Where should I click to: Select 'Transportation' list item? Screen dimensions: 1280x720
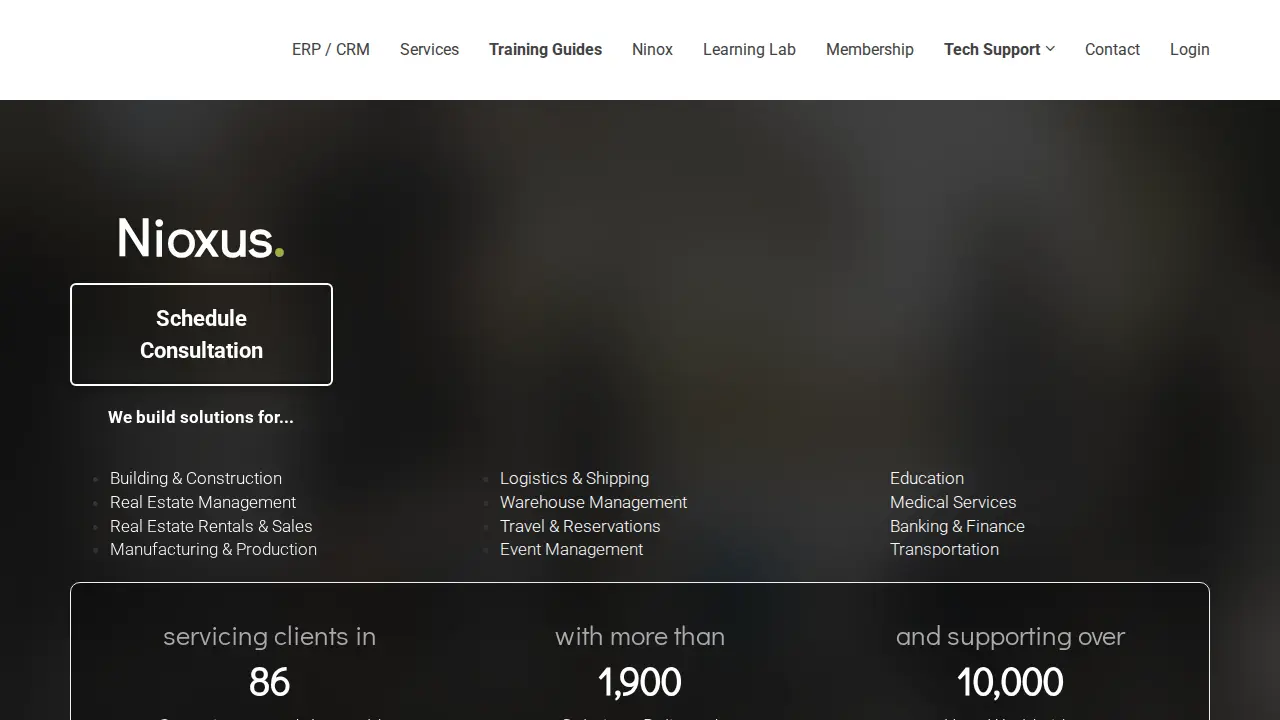(x=944, y=549)
